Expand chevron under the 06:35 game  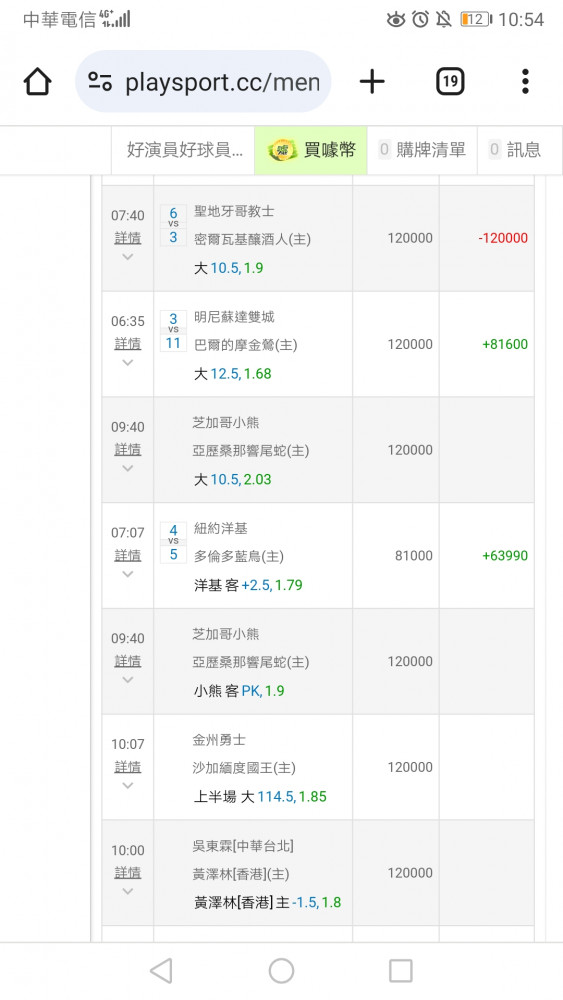click(128, 363)
